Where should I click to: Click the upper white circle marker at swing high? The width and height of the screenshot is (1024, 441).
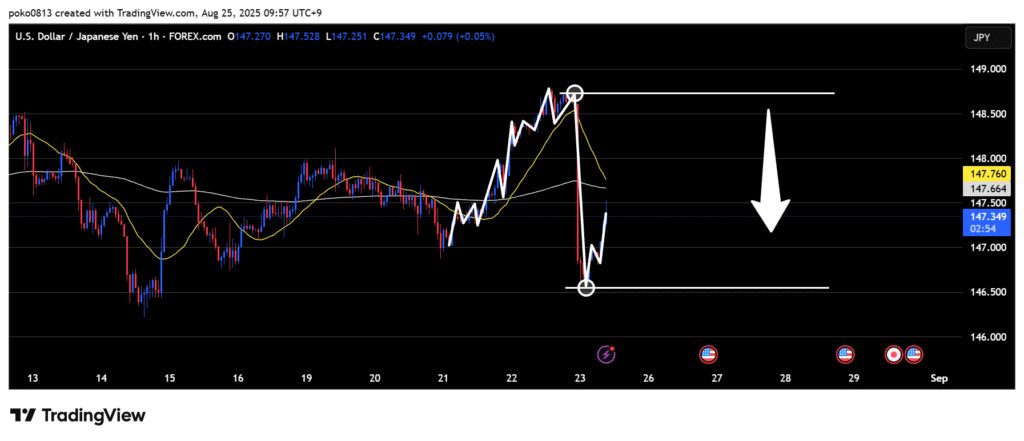click(x=575, y=93)
